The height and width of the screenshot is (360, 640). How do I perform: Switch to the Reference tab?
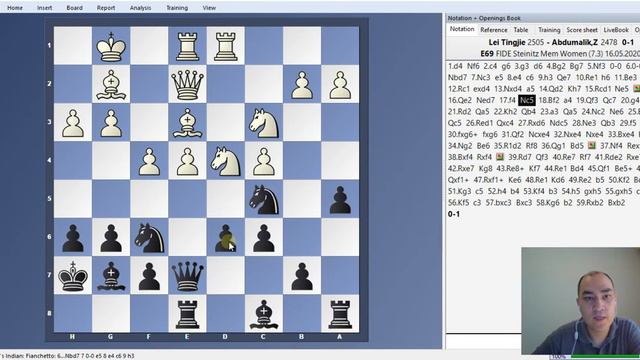pos(493,30)
